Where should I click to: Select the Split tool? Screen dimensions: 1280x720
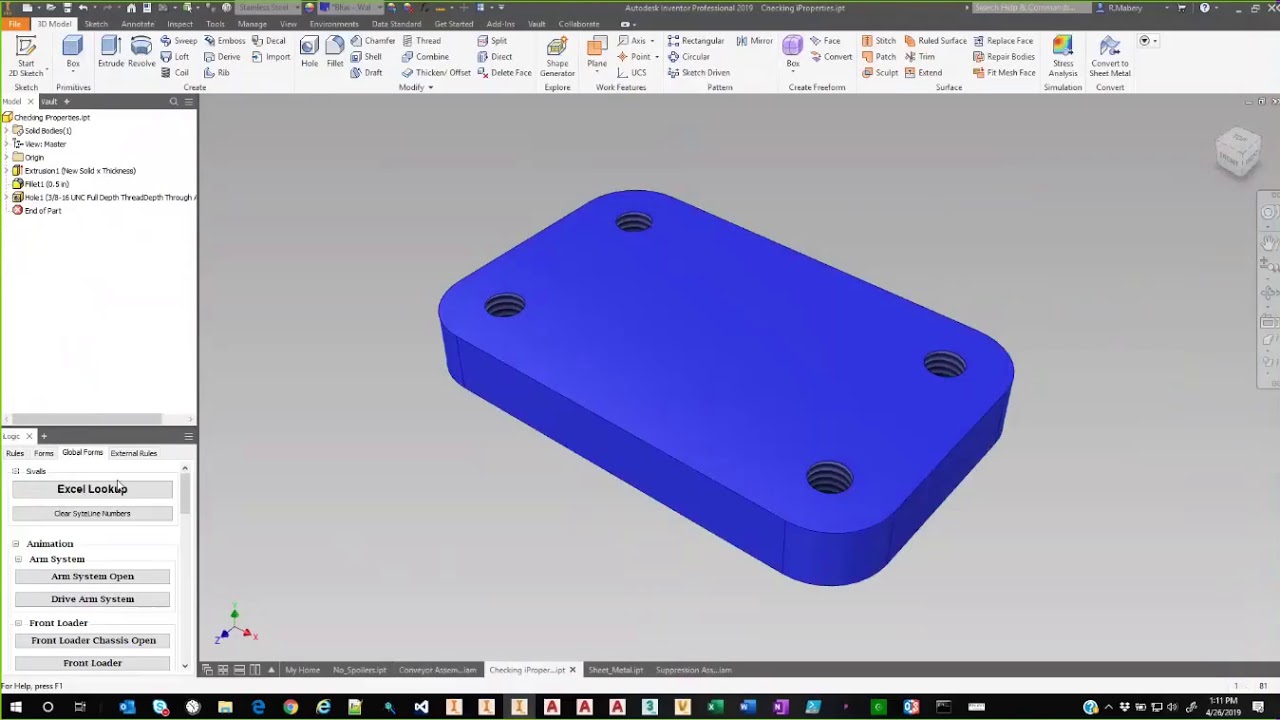point(491,41)
